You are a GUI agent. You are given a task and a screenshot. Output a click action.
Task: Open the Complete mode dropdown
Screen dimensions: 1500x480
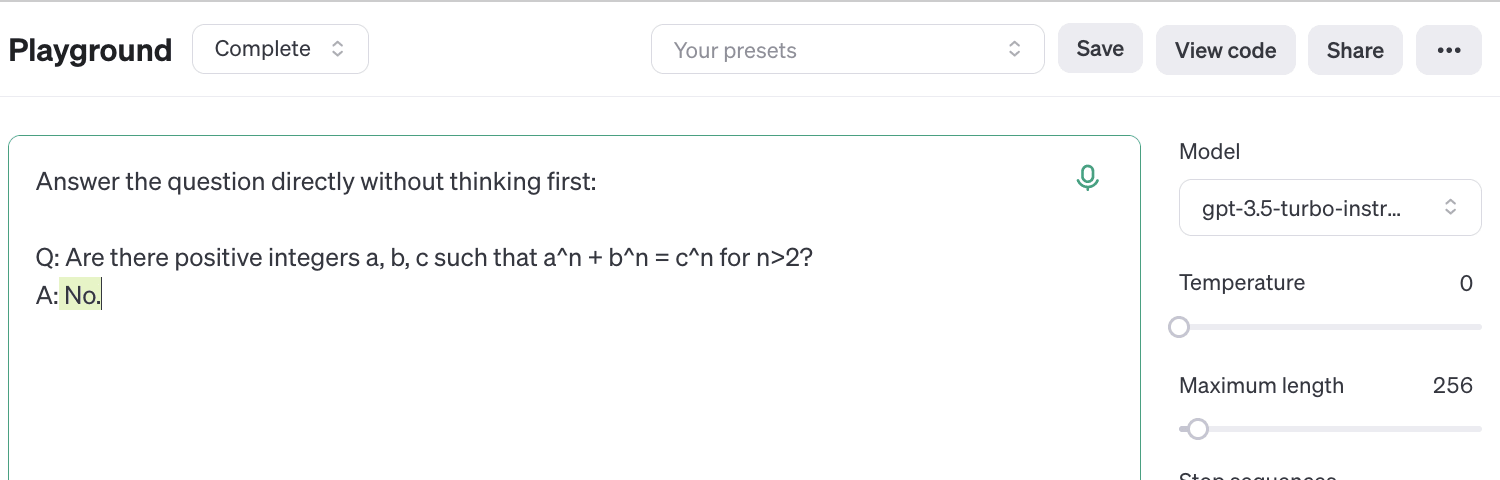[280, 49]
